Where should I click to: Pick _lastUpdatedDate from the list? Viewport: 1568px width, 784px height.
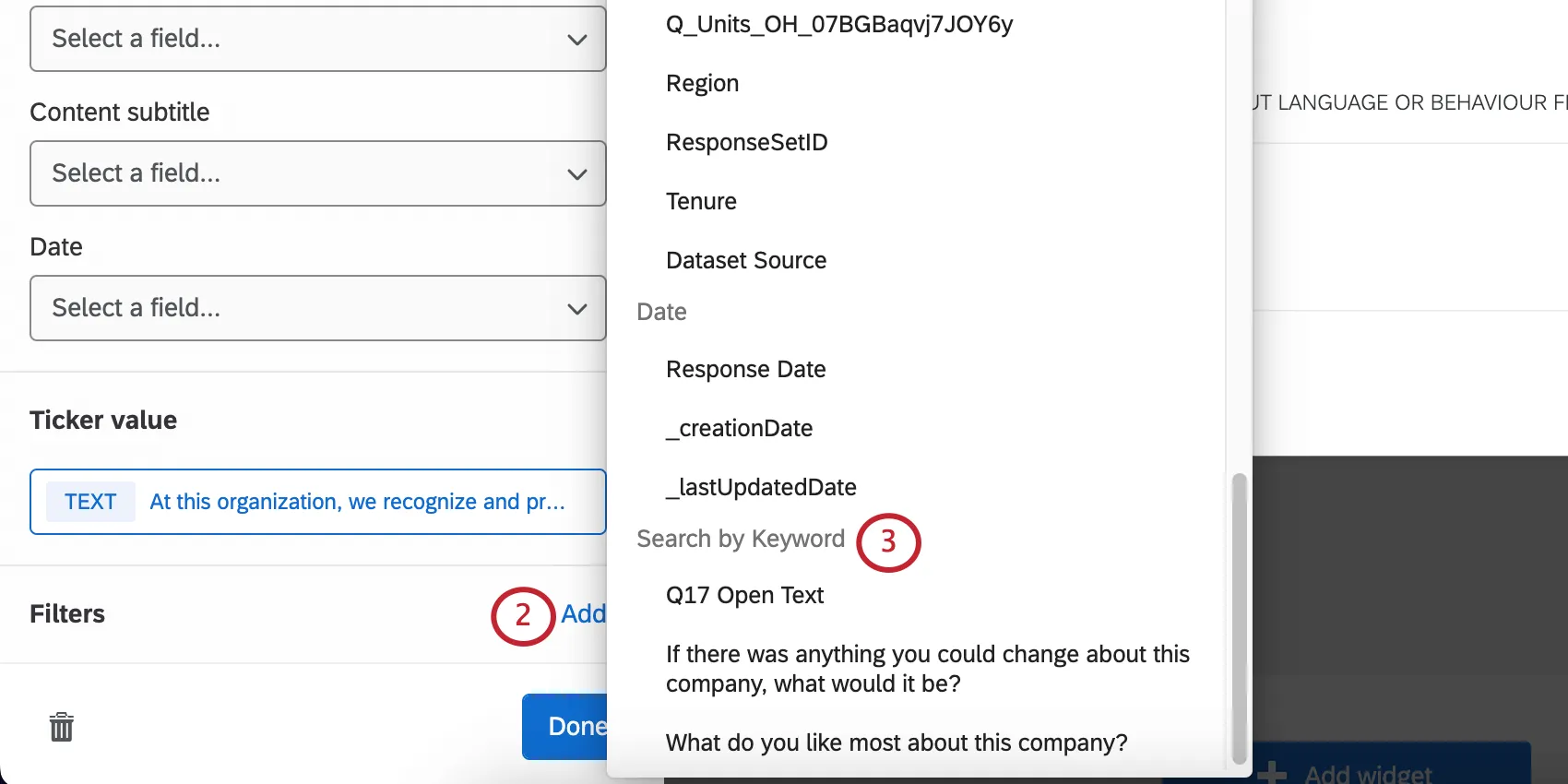(761, 487)
